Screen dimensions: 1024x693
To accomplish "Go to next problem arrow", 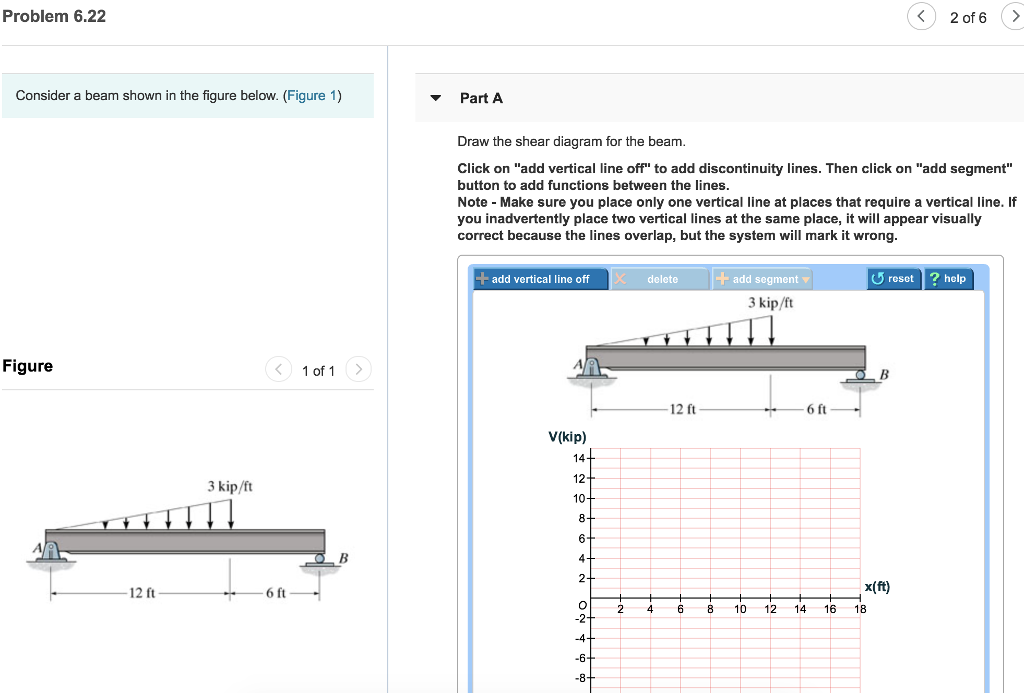I will point(1014,16).
